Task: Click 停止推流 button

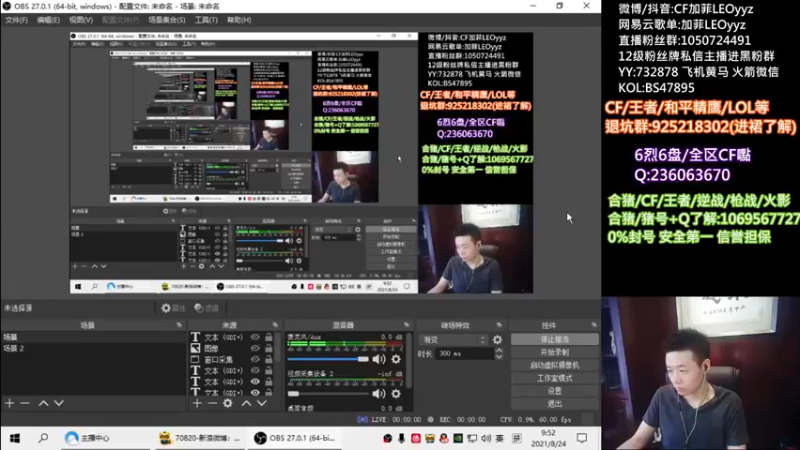Action: coord(555,339)
